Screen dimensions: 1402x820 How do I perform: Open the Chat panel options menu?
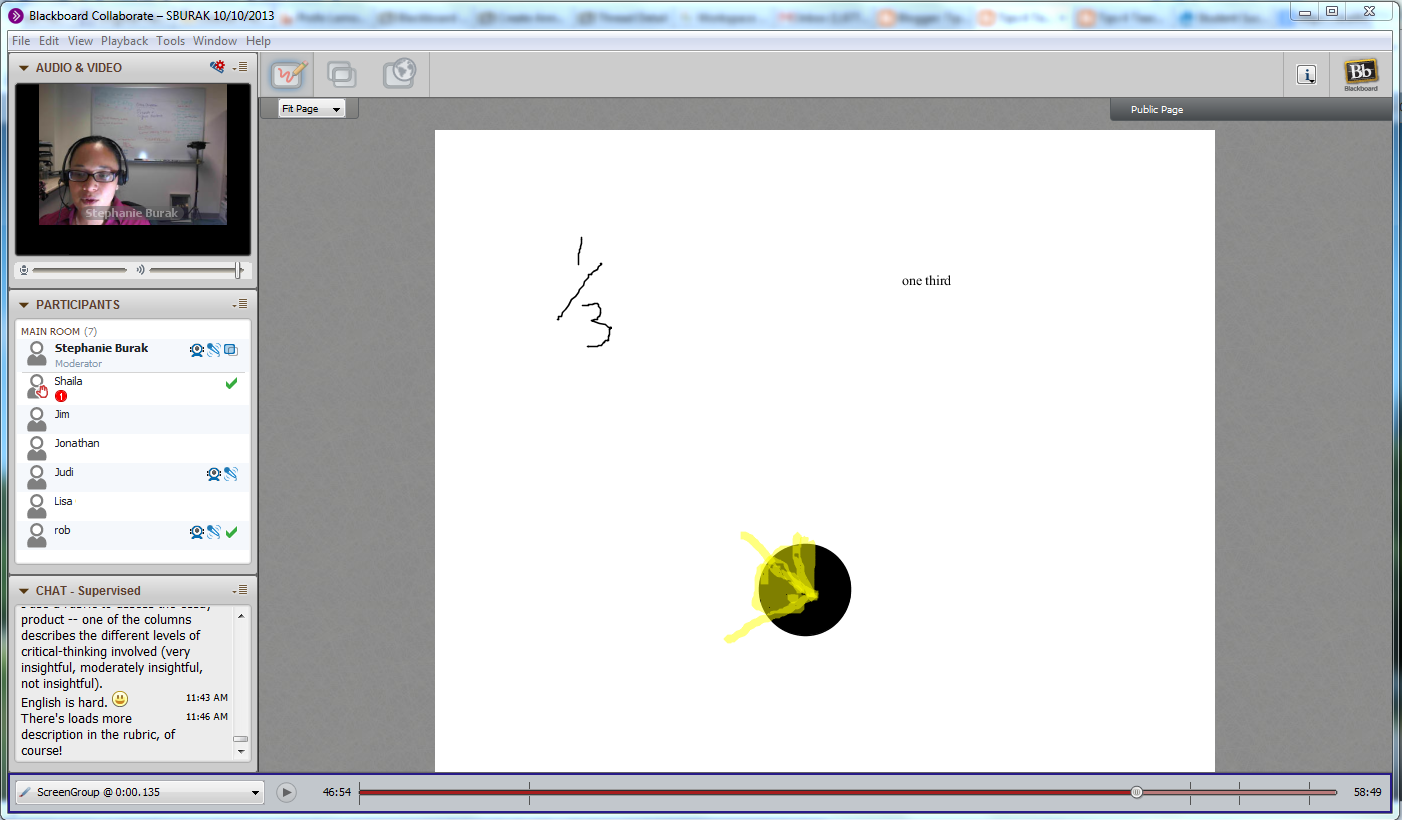[x=240, y=590]
